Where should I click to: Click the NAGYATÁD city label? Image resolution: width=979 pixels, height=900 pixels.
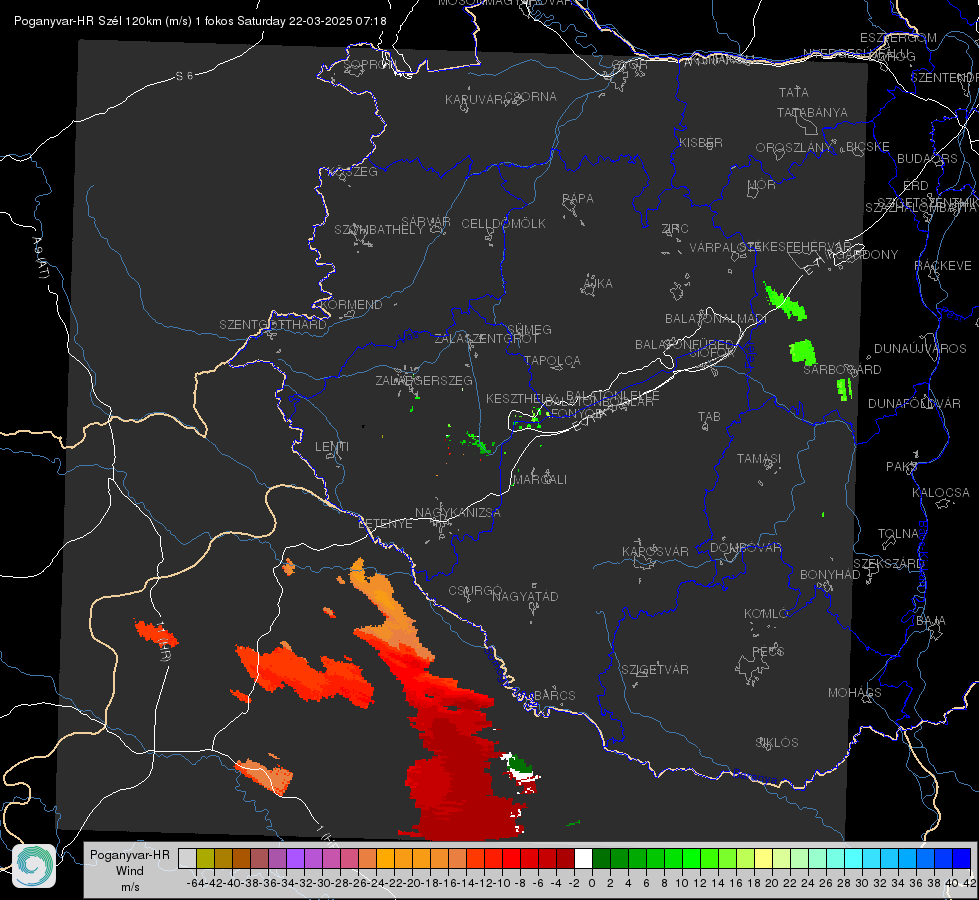tap(525, 596)
